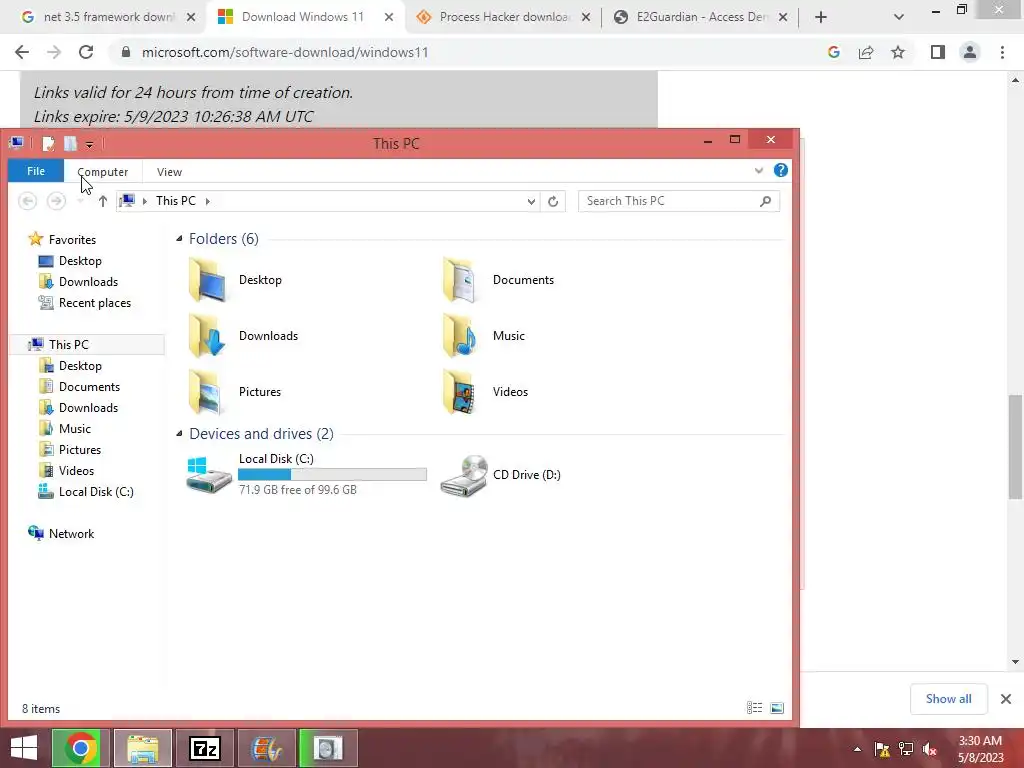Click the Chrome page vertical scrollbar thumb

(x=1015, y=447)
